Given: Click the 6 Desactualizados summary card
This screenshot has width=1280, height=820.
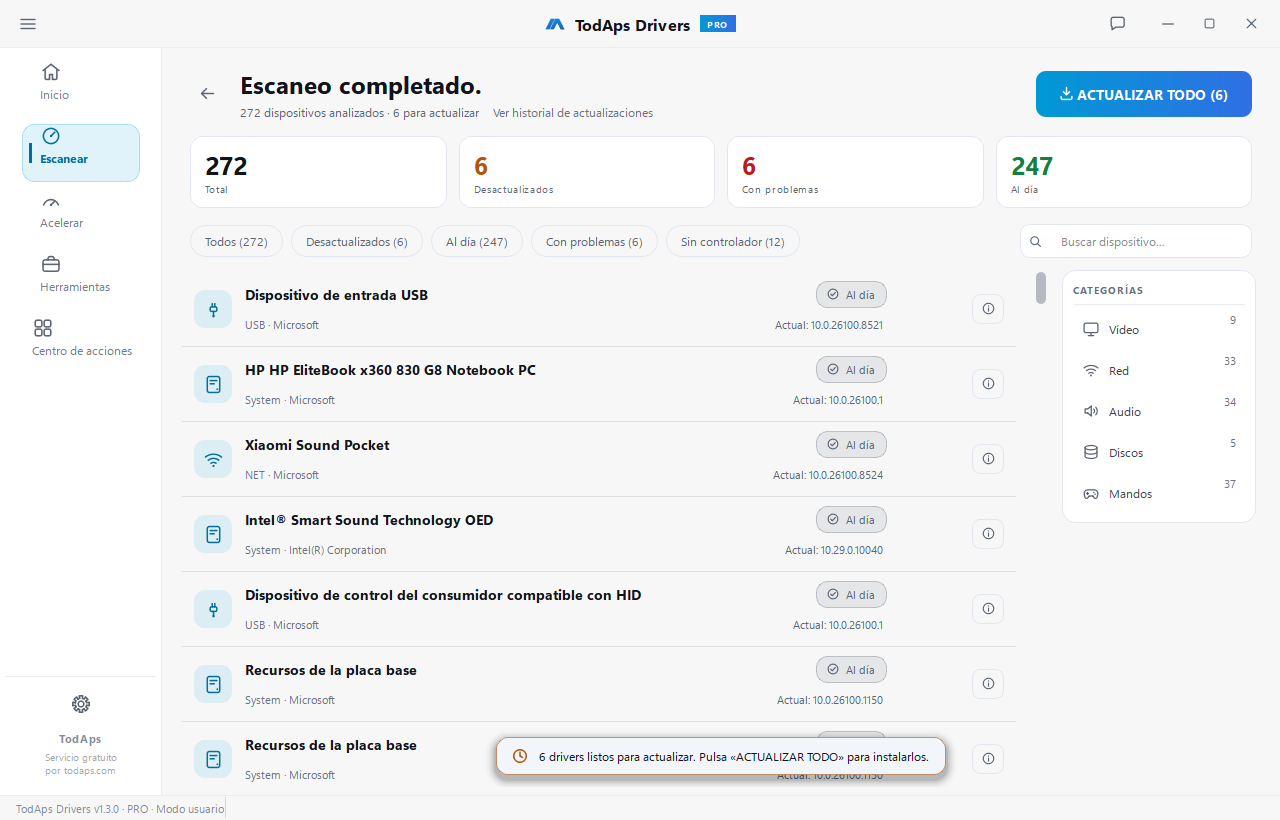Looking at the screenshot, I should 587,172.
